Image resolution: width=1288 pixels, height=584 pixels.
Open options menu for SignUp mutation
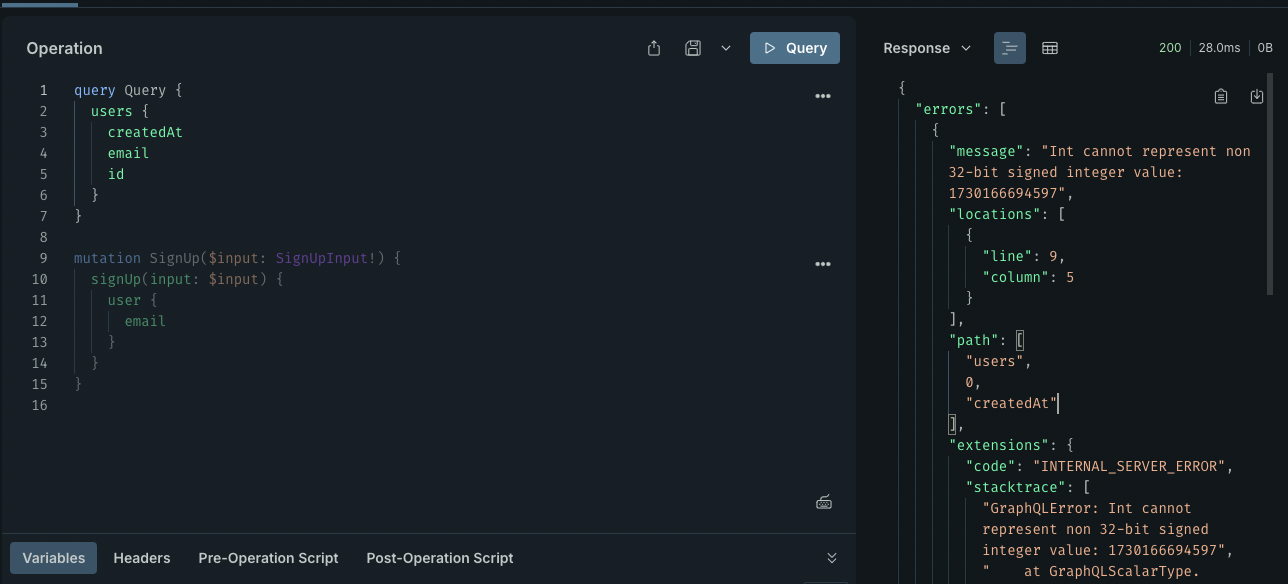click(x=823, y=264)
